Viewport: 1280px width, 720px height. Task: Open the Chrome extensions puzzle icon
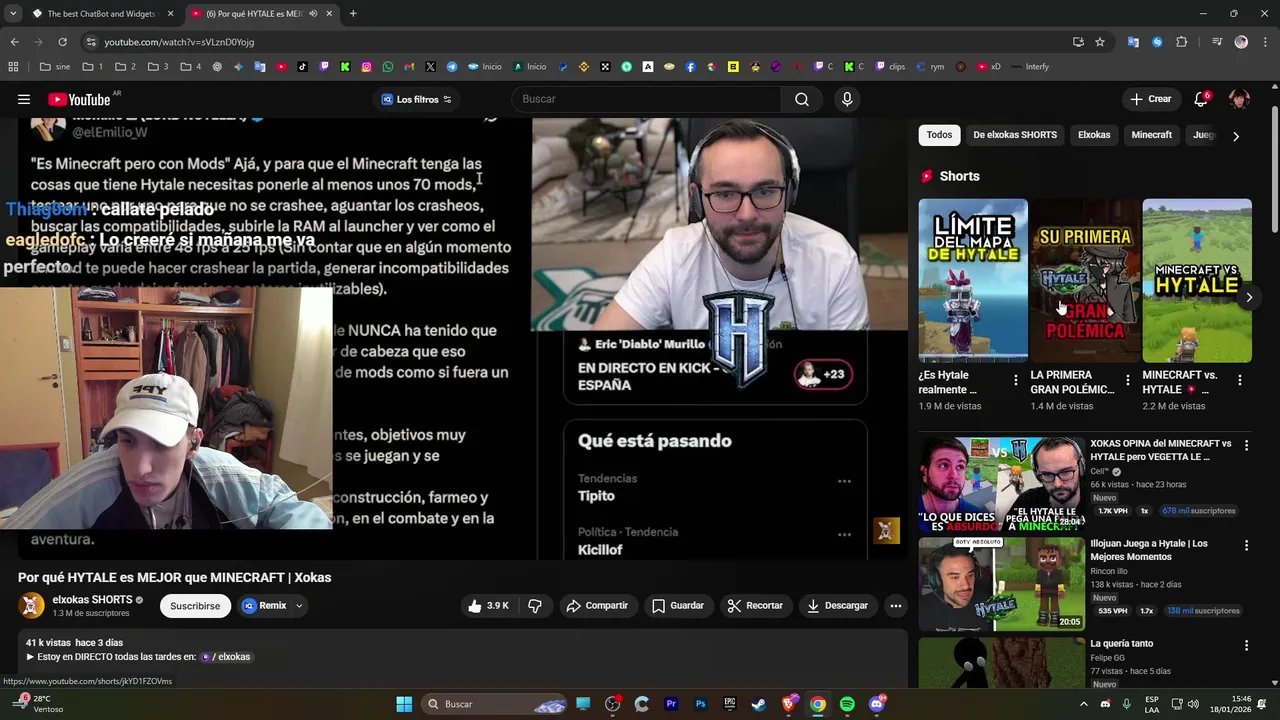point(1182,42)
